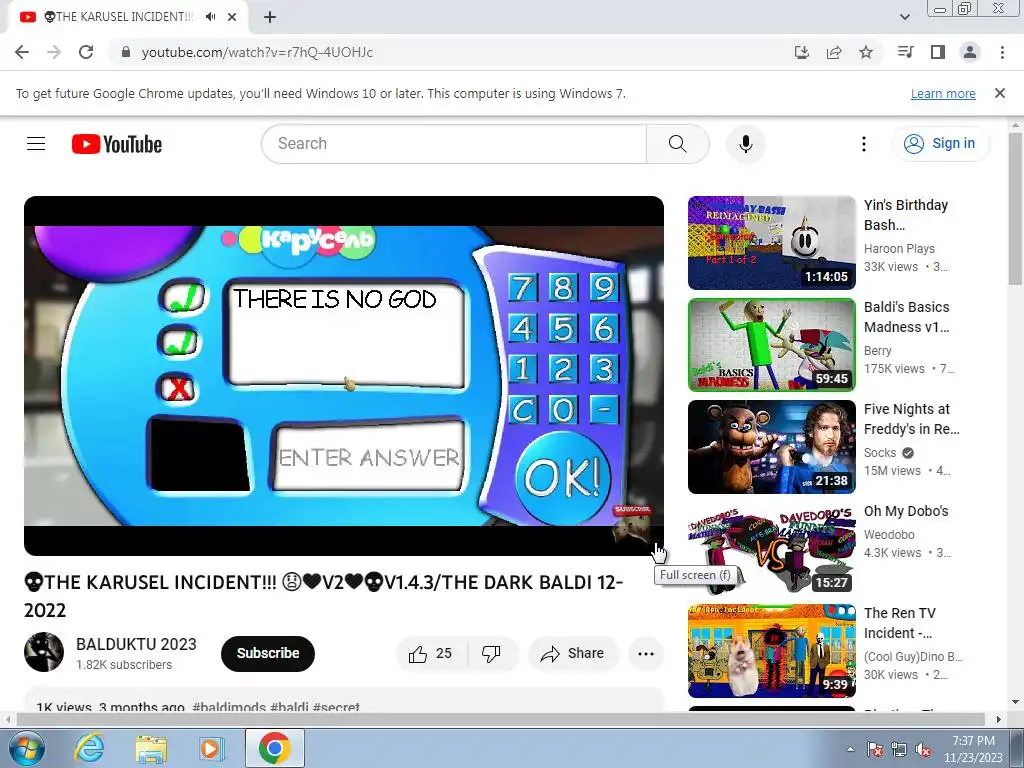Dislike the video
The image size is (1024, 768).
click(x=492, y=653)
